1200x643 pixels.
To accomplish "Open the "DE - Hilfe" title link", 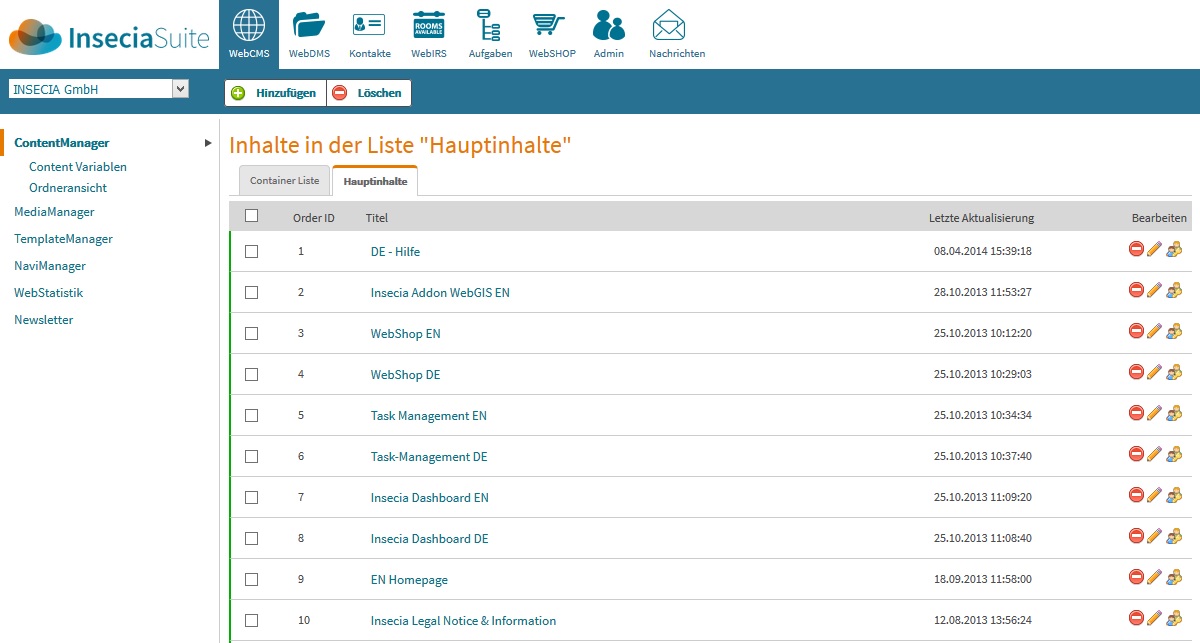I will [x=395, y=252].
